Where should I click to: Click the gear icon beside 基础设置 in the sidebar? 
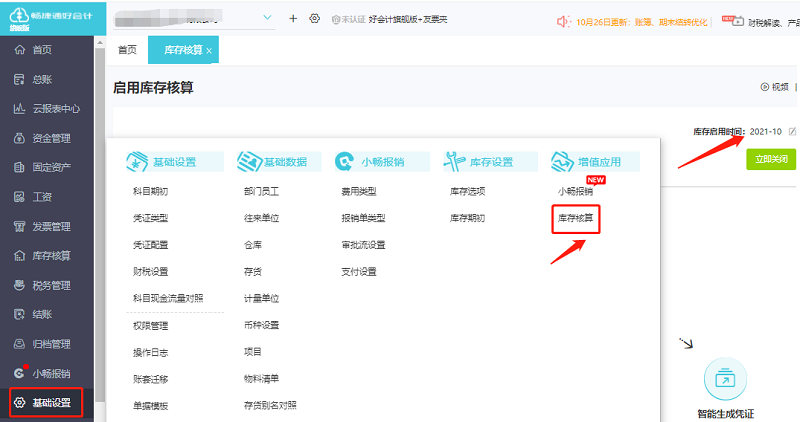[19, 403]
